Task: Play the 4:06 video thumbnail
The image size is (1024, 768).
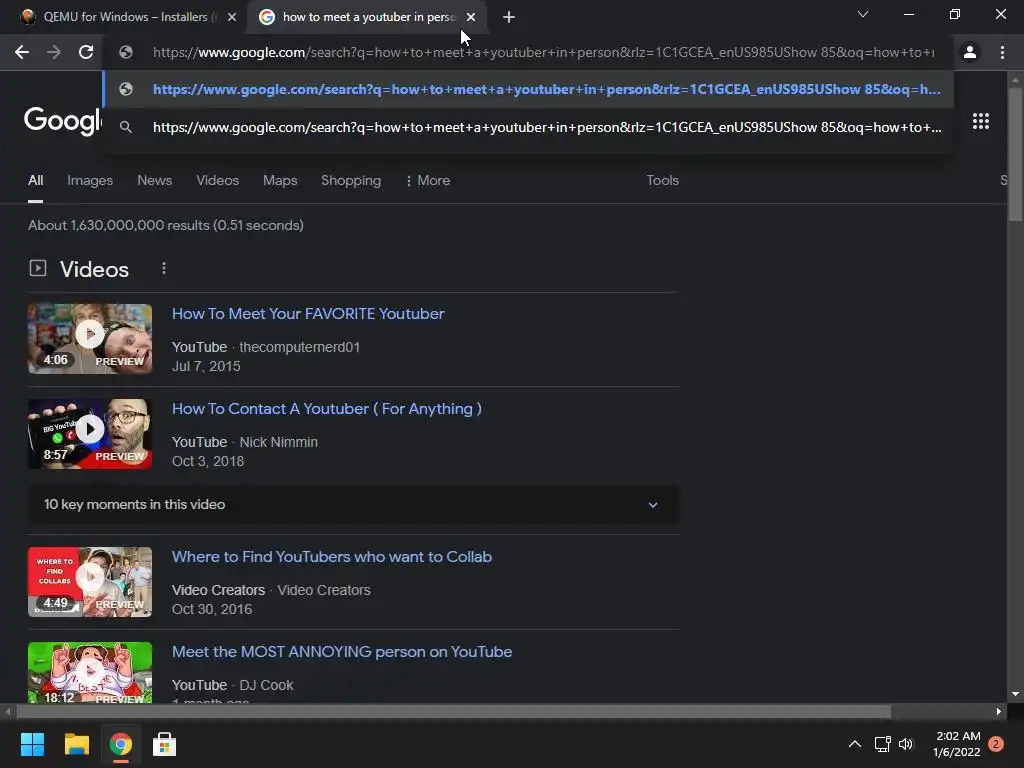Action: click(90, 338)
